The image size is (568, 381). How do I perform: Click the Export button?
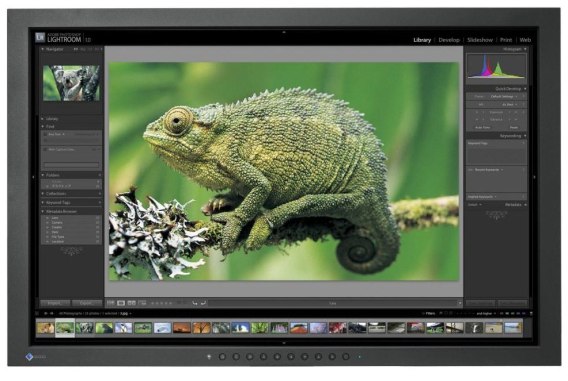pos(86,303)
